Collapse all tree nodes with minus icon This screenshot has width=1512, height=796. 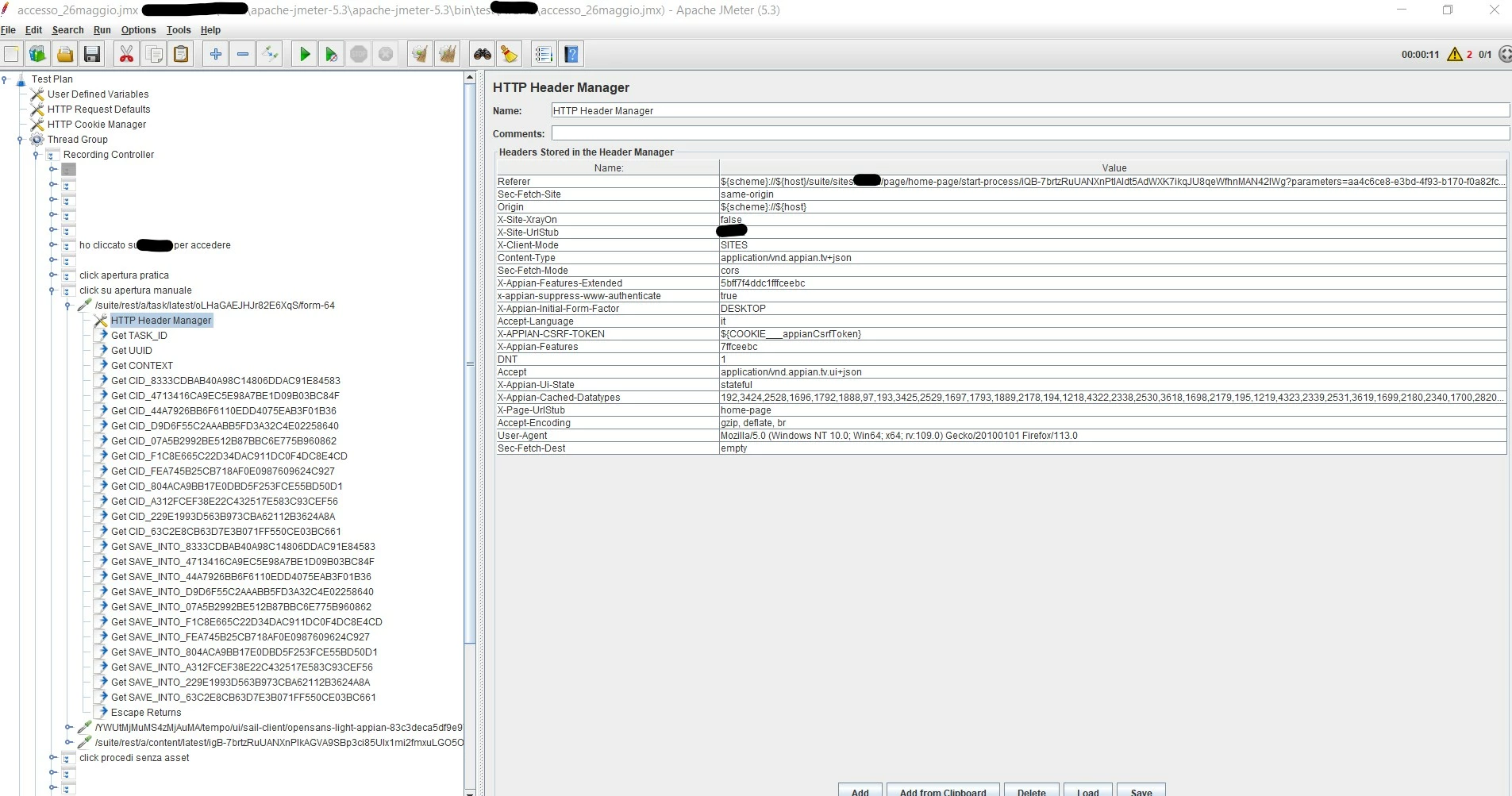(243, 54)
